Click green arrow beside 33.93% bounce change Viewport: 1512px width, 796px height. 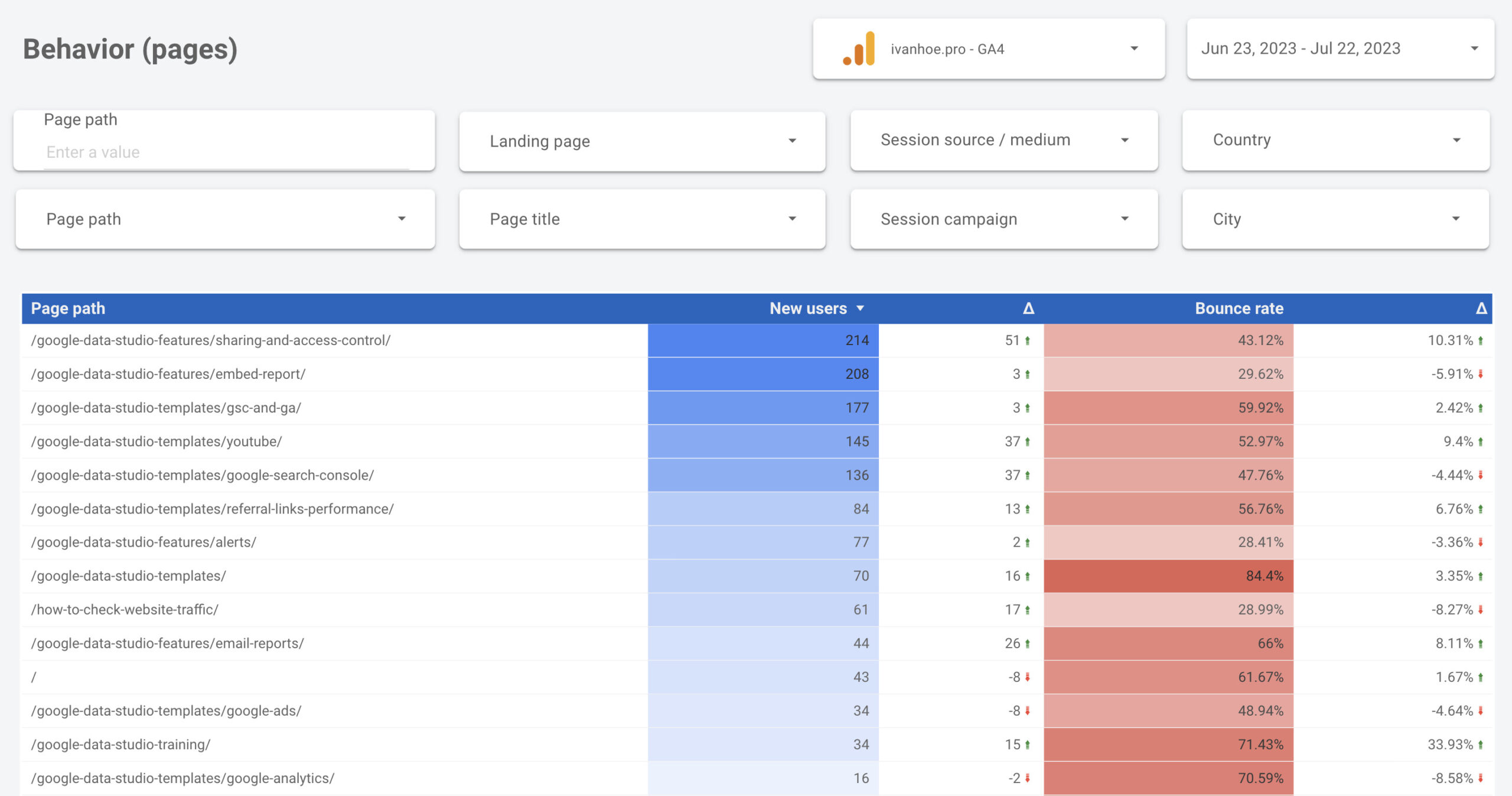click(x=1481, y=745)
